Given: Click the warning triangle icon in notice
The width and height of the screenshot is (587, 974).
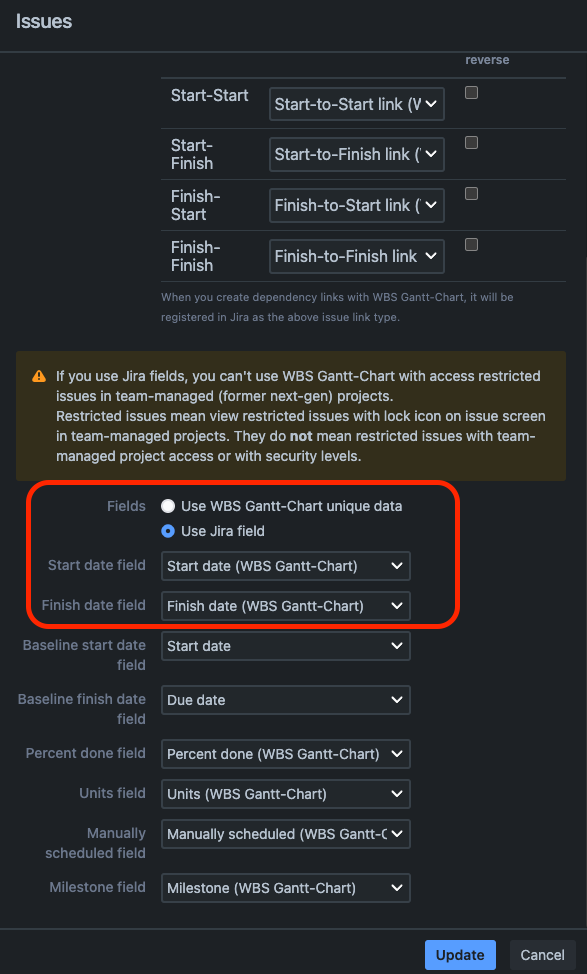Looking at the screenshot, I should [x=38, y=376].
